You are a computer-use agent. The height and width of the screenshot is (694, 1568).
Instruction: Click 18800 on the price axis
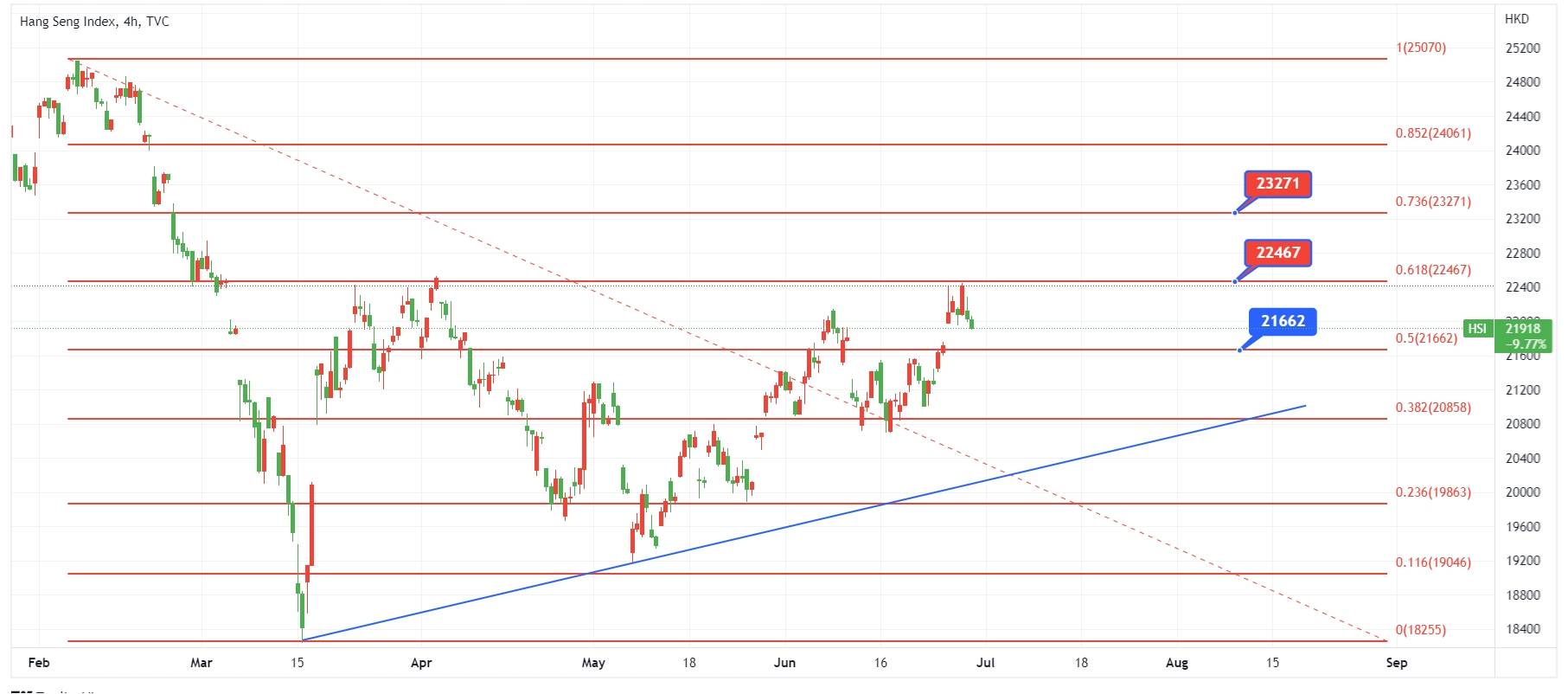click(1522, 595)
